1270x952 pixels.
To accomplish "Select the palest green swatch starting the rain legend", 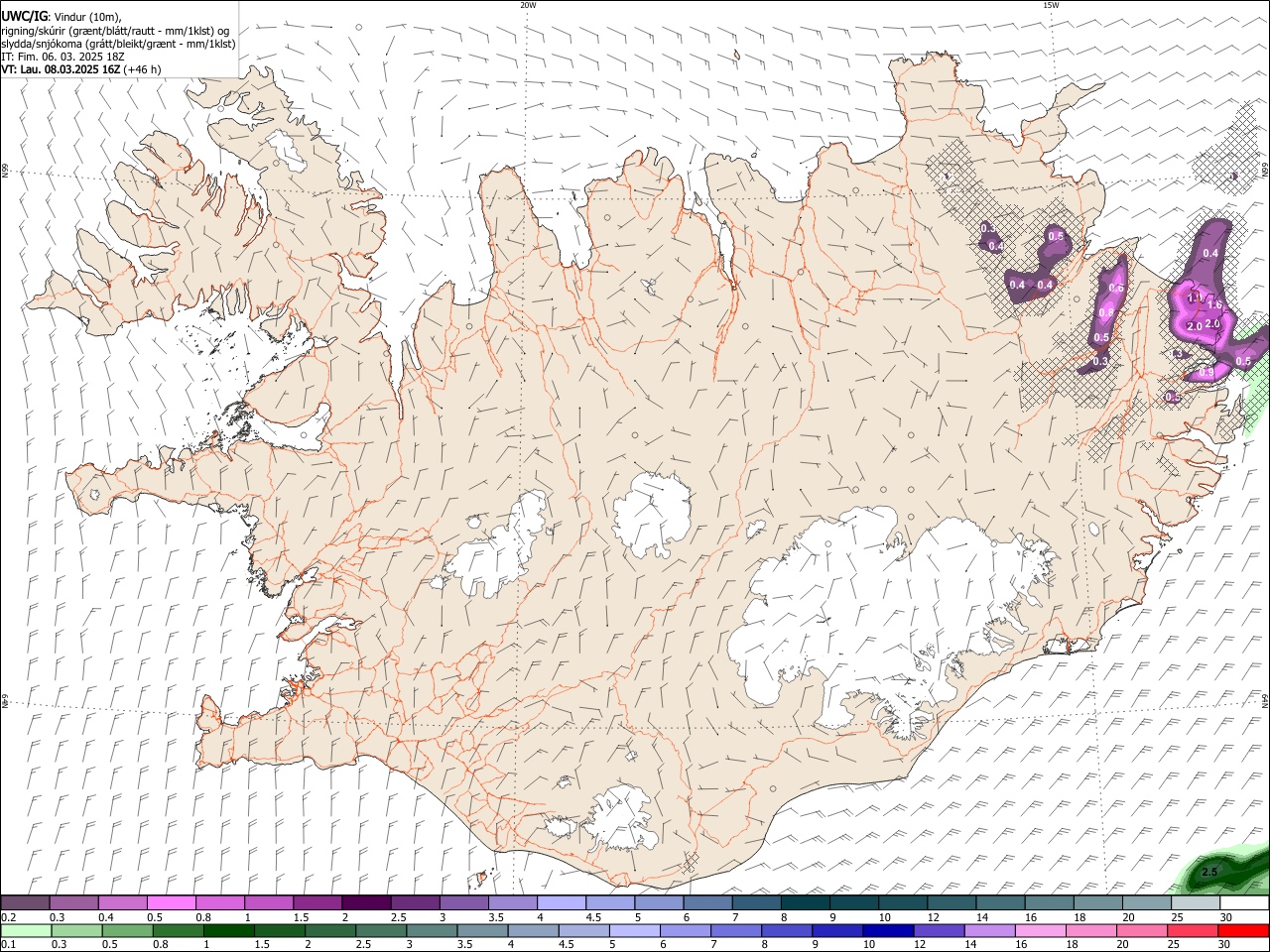I will [26, 930].
